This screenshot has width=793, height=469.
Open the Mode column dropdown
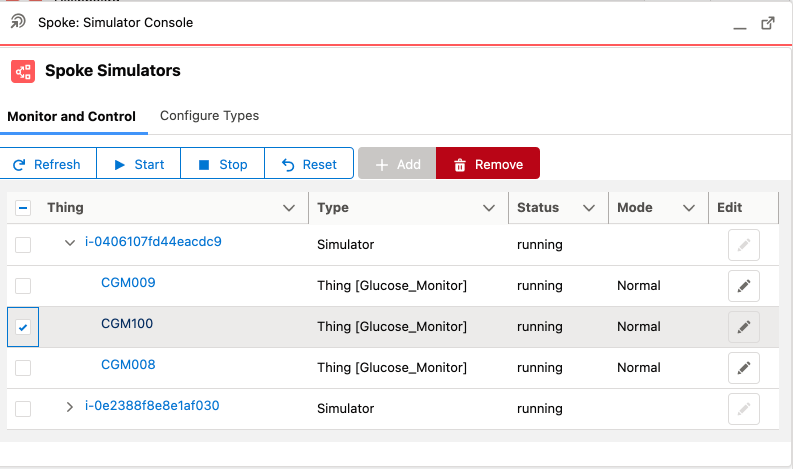[x=689, y=208]
